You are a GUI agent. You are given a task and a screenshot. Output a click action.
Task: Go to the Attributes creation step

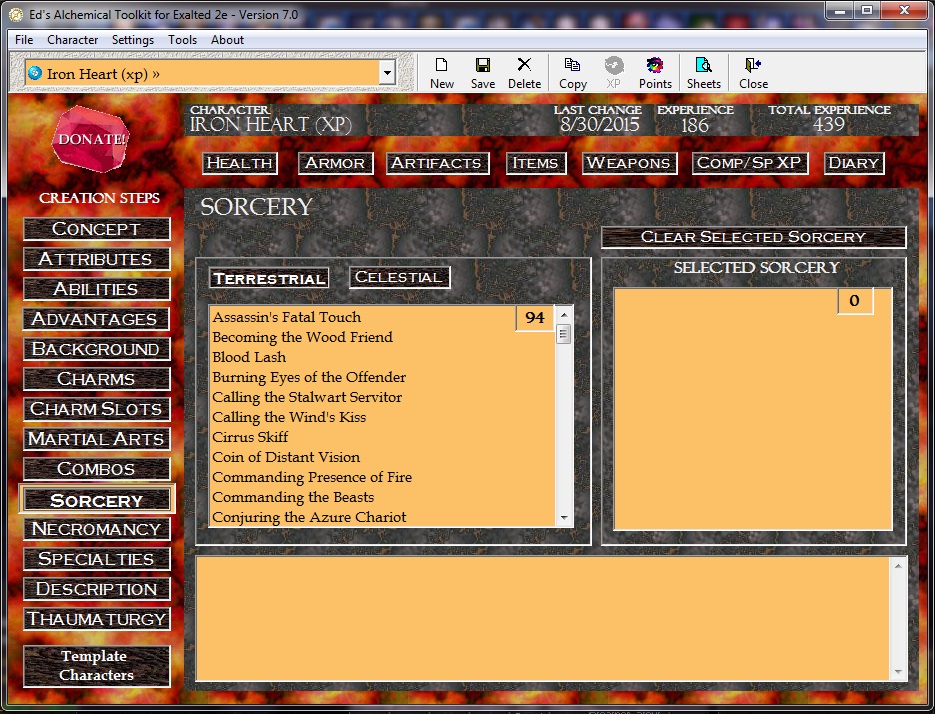pyautogui.click(x=97, y=259)
